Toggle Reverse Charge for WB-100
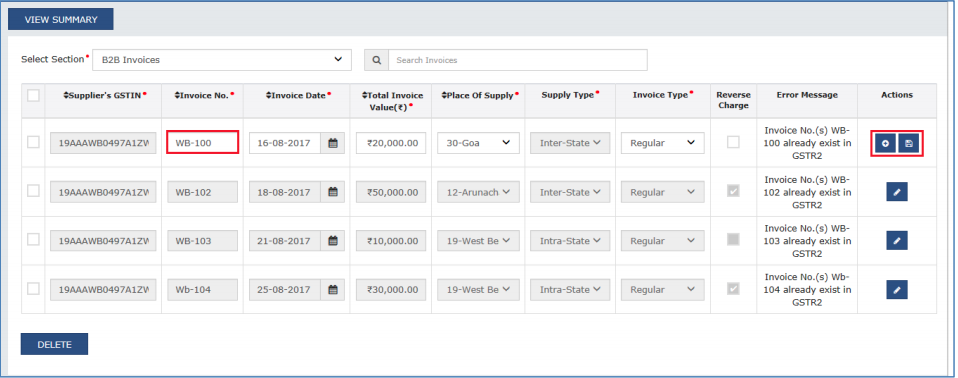 pyautogui.click(x=733, y=142)
